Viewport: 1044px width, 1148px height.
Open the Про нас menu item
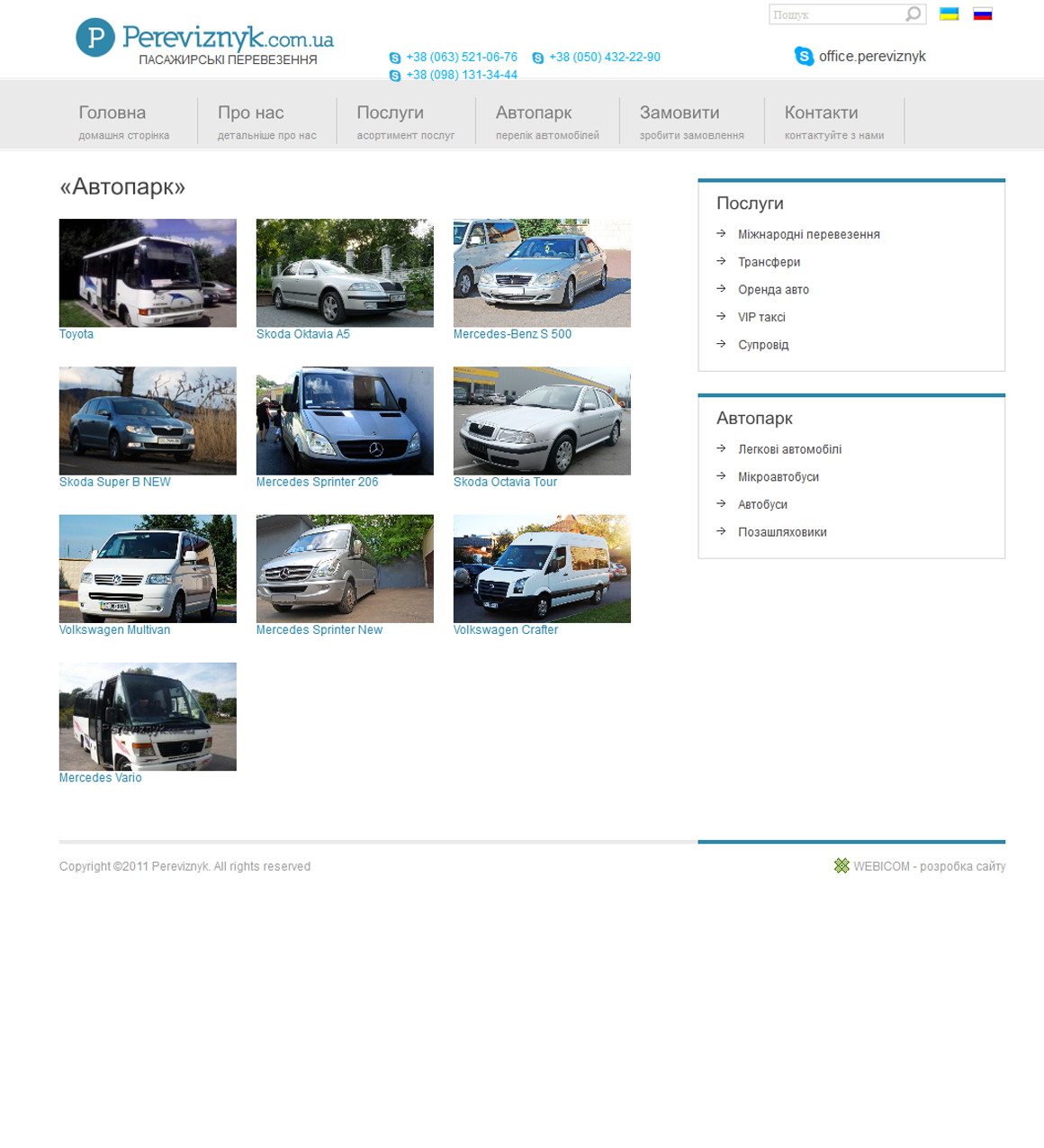(x=267, y=122)
